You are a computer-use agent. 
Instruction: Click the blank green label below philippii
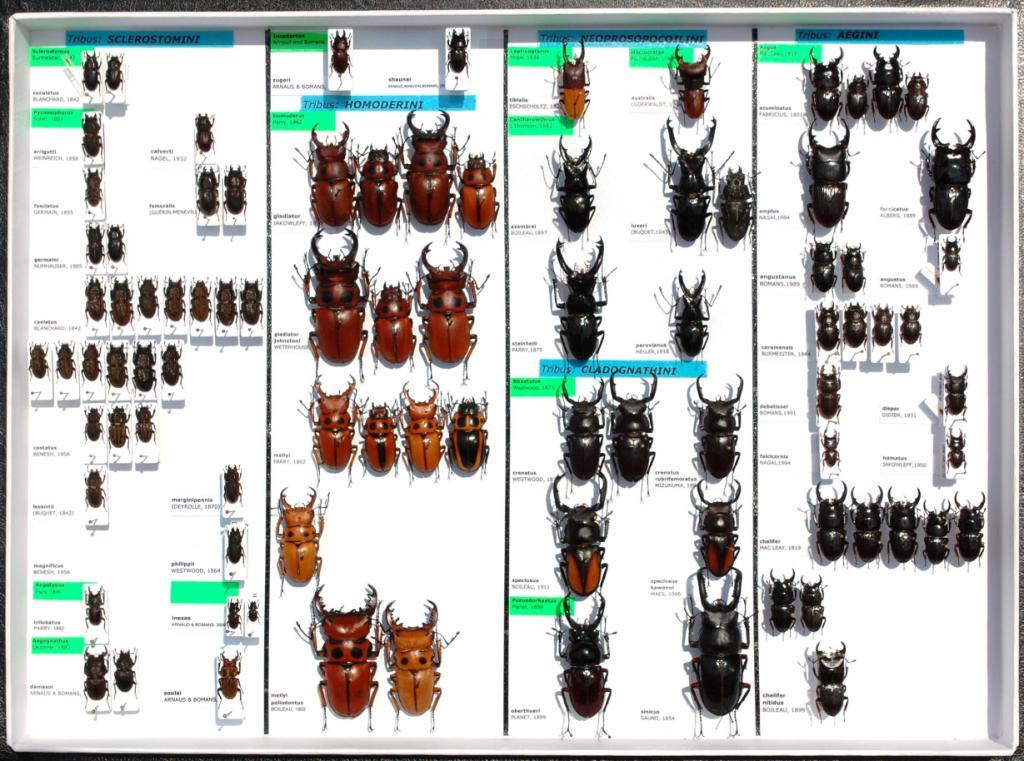(x=202, y=592)
